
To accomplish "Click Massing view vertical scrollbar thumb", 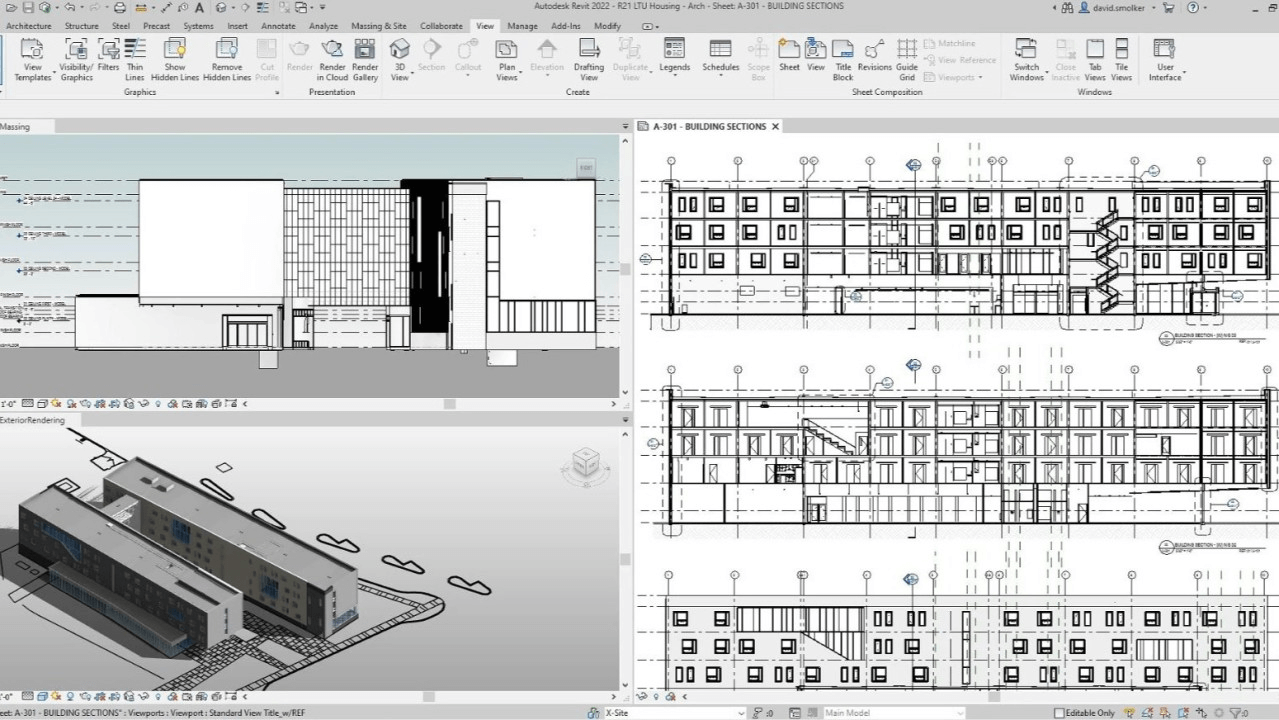I will pyautogui.click(x=625, y=270).
